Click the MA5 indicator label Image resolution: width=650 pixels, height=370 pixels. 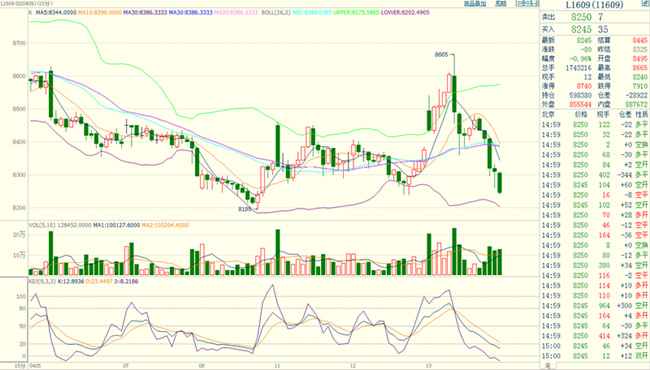[x=56, y=12]
